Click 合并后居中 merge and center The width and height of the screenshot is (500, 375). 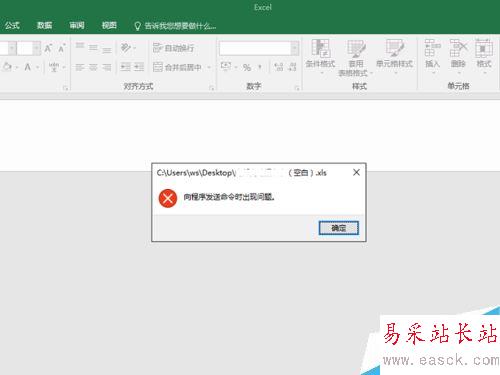click(x=177, y=67)
